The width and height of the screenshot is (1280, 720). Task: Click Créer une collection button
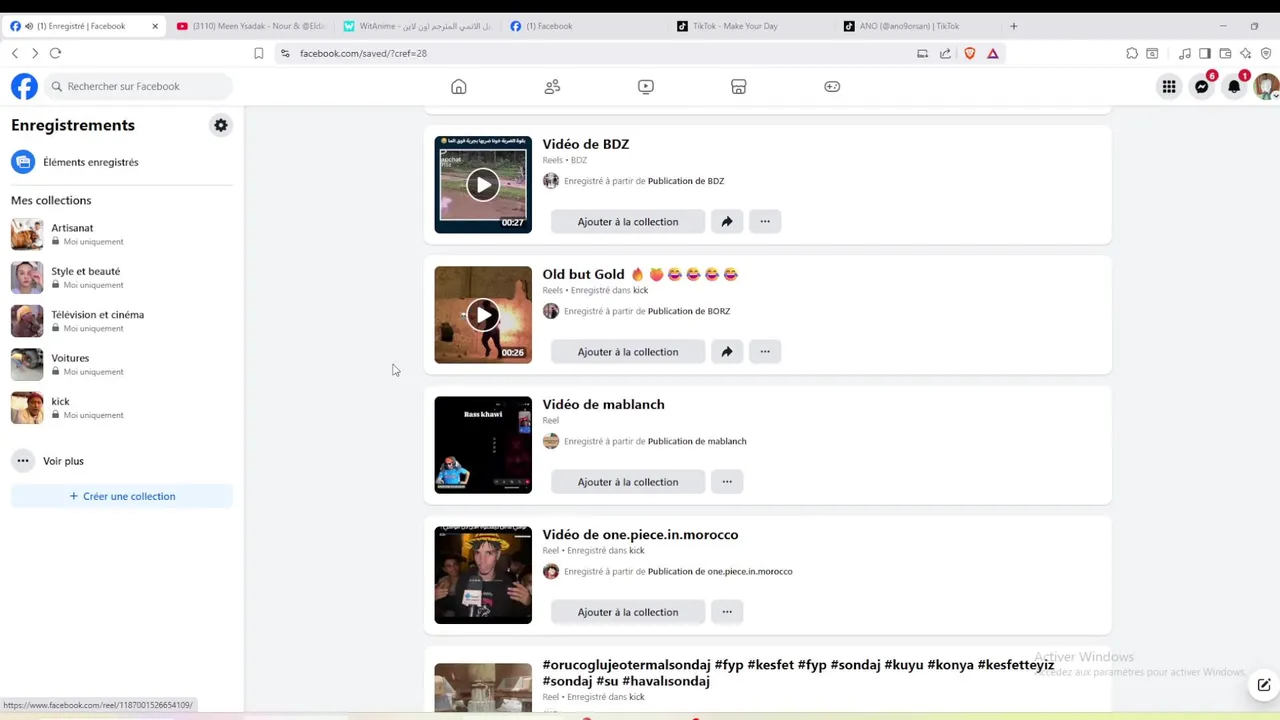(122, 496)
